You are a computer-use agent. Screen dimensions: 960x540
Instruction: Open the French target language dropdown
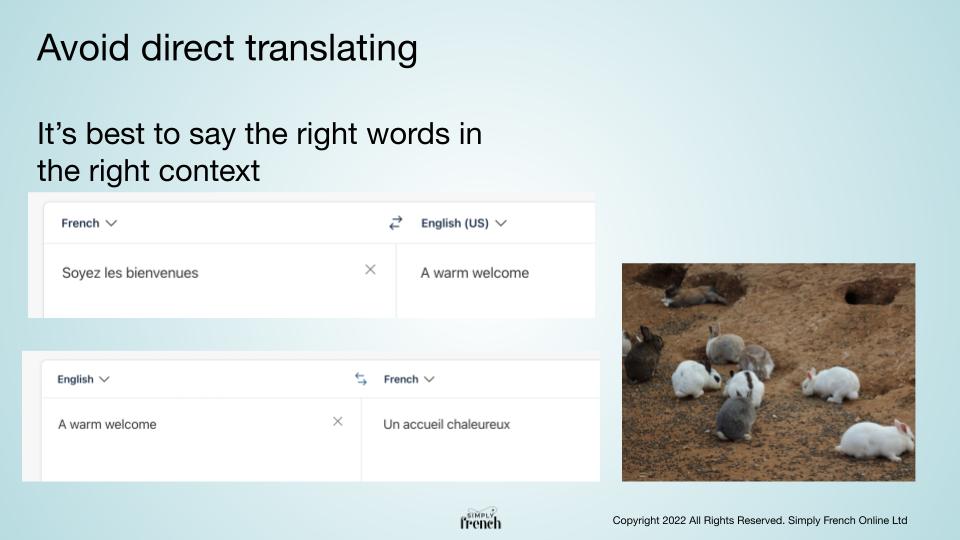[x=409, y=380]
